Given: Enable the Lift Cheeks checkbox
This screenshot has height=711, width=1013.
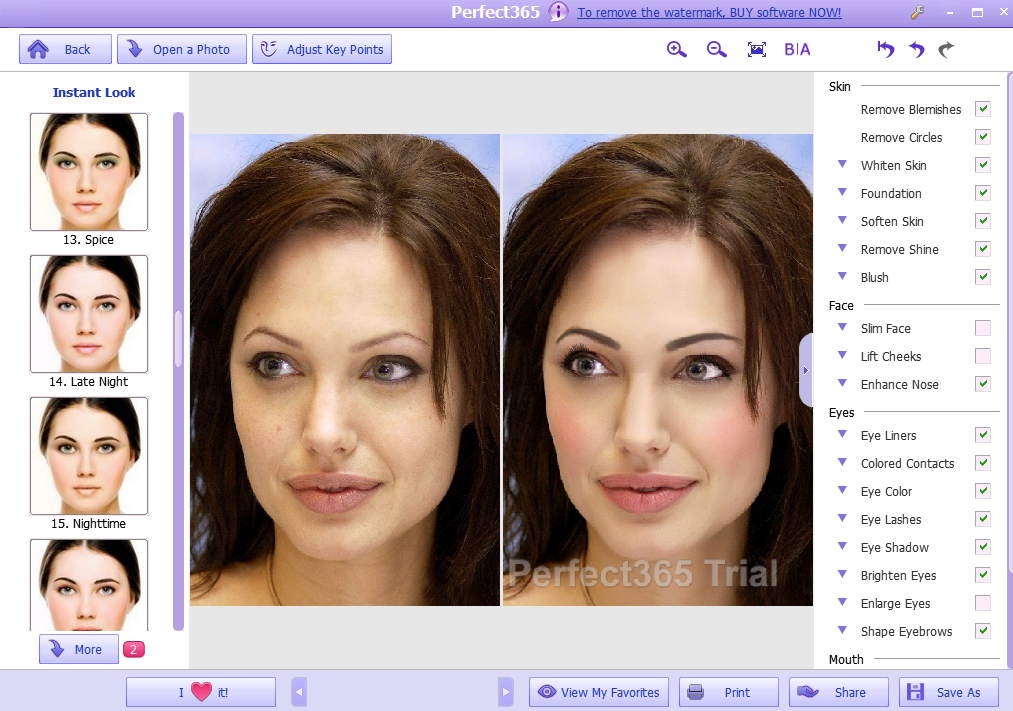Looking at the screenshot, I should [983, 356].
